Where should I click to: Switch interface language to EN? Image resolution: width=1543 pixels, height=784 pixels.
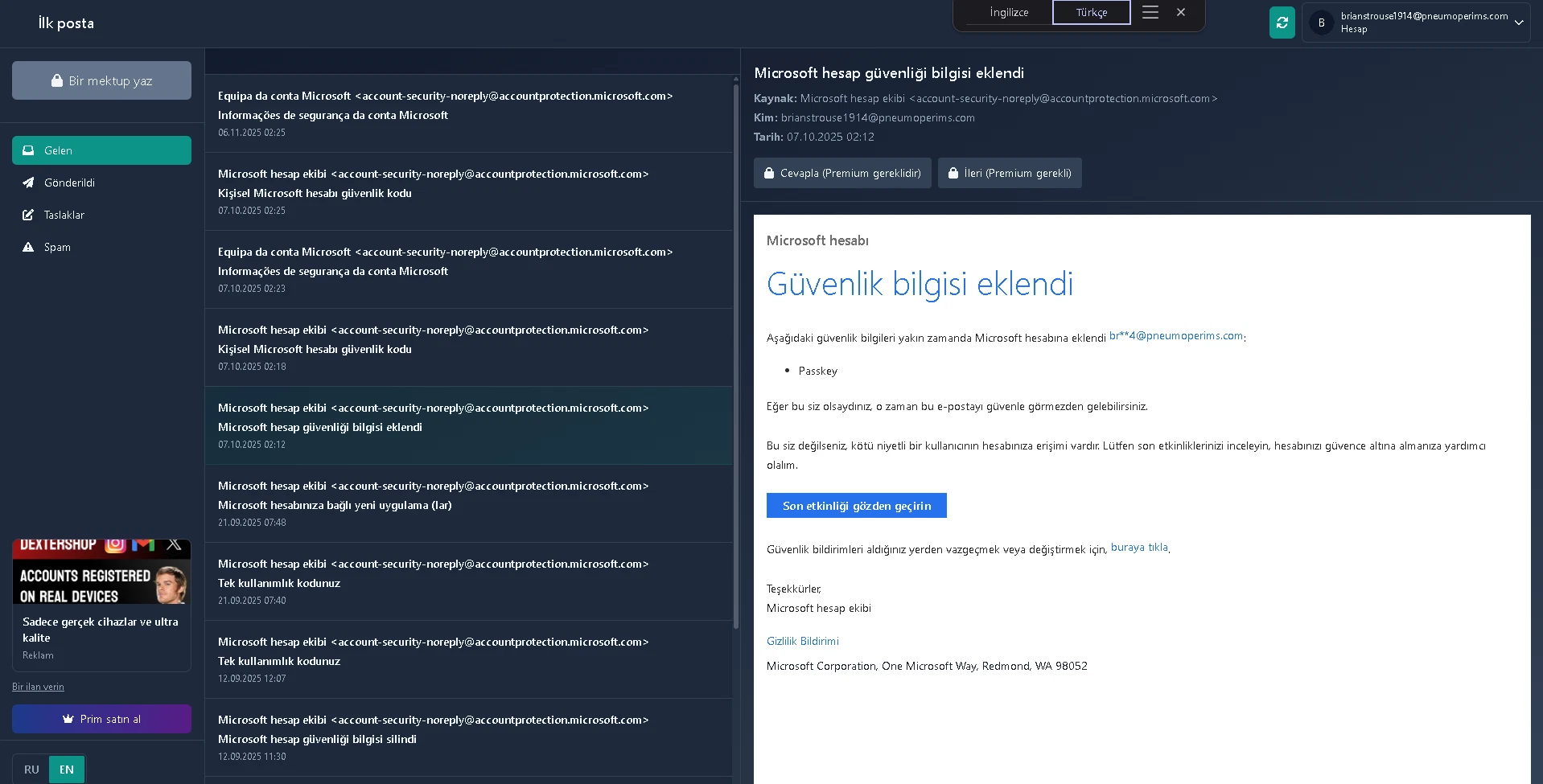click(x=67, y=770)
